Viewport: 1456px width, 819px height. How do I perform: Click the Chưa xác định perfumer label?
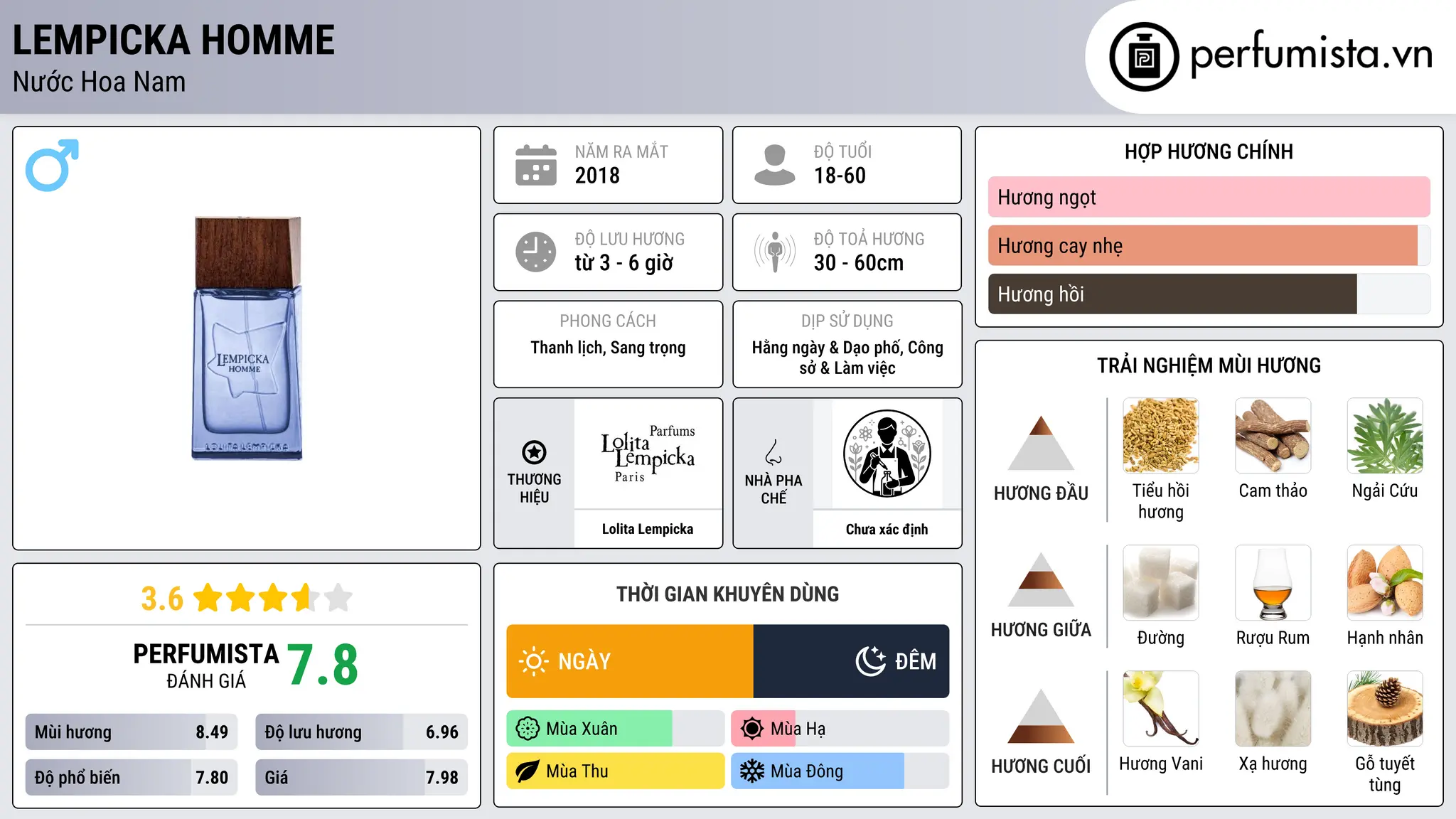[887, 529]
